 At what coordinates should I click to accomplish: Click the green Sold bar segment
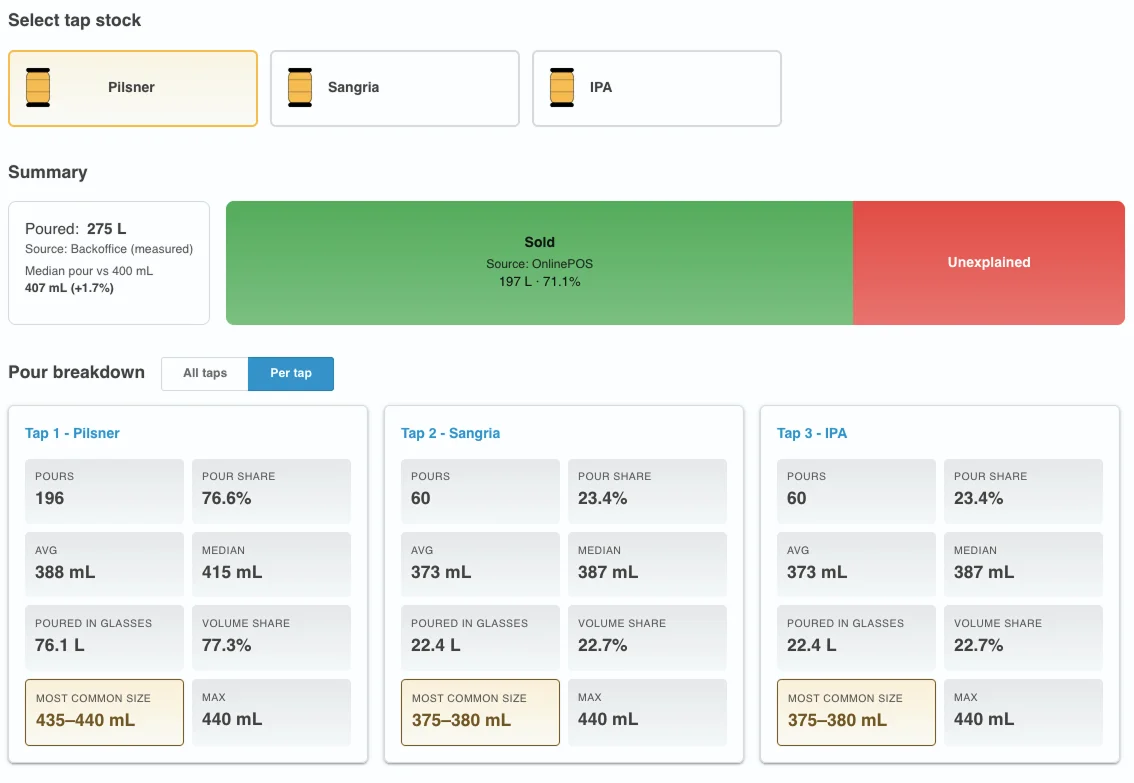tap(540, 262)
